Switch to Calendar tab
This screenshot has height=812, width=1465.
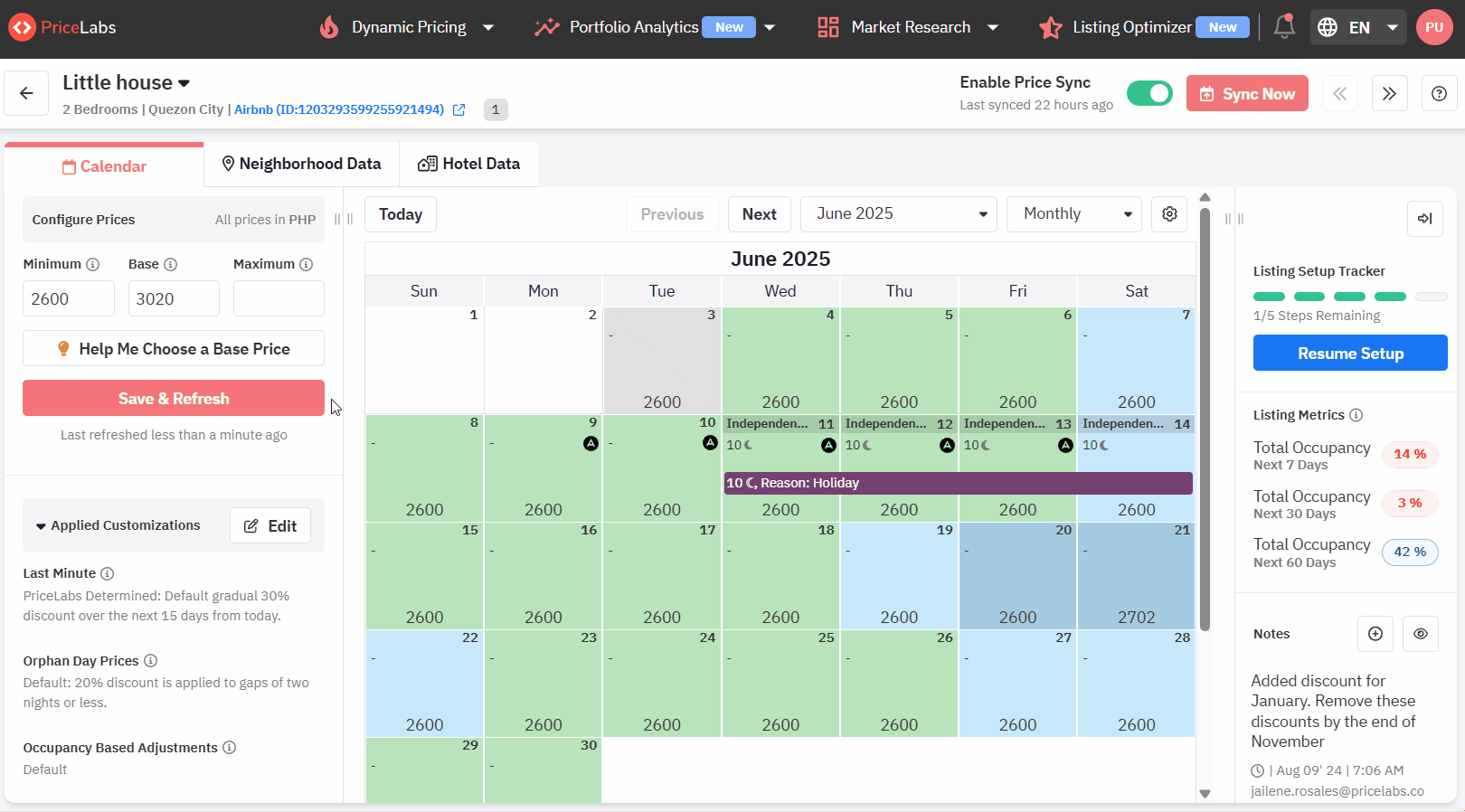(104, 166)
